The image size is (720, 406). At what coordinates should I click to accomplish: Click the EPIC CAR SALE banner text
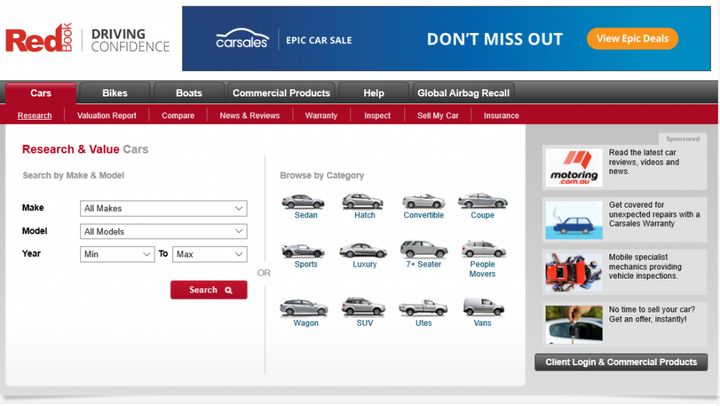click(x=319, y=40)
